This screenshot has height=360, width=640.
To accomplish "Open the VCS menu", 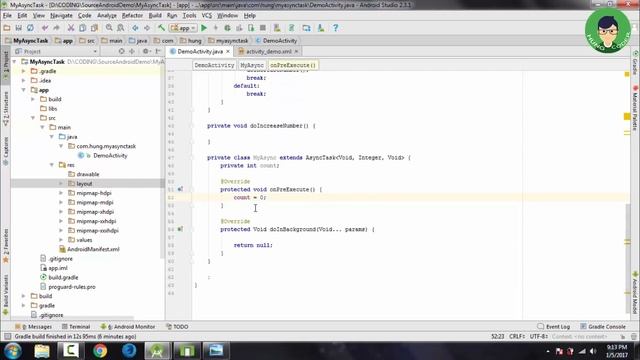I will 207,16.
